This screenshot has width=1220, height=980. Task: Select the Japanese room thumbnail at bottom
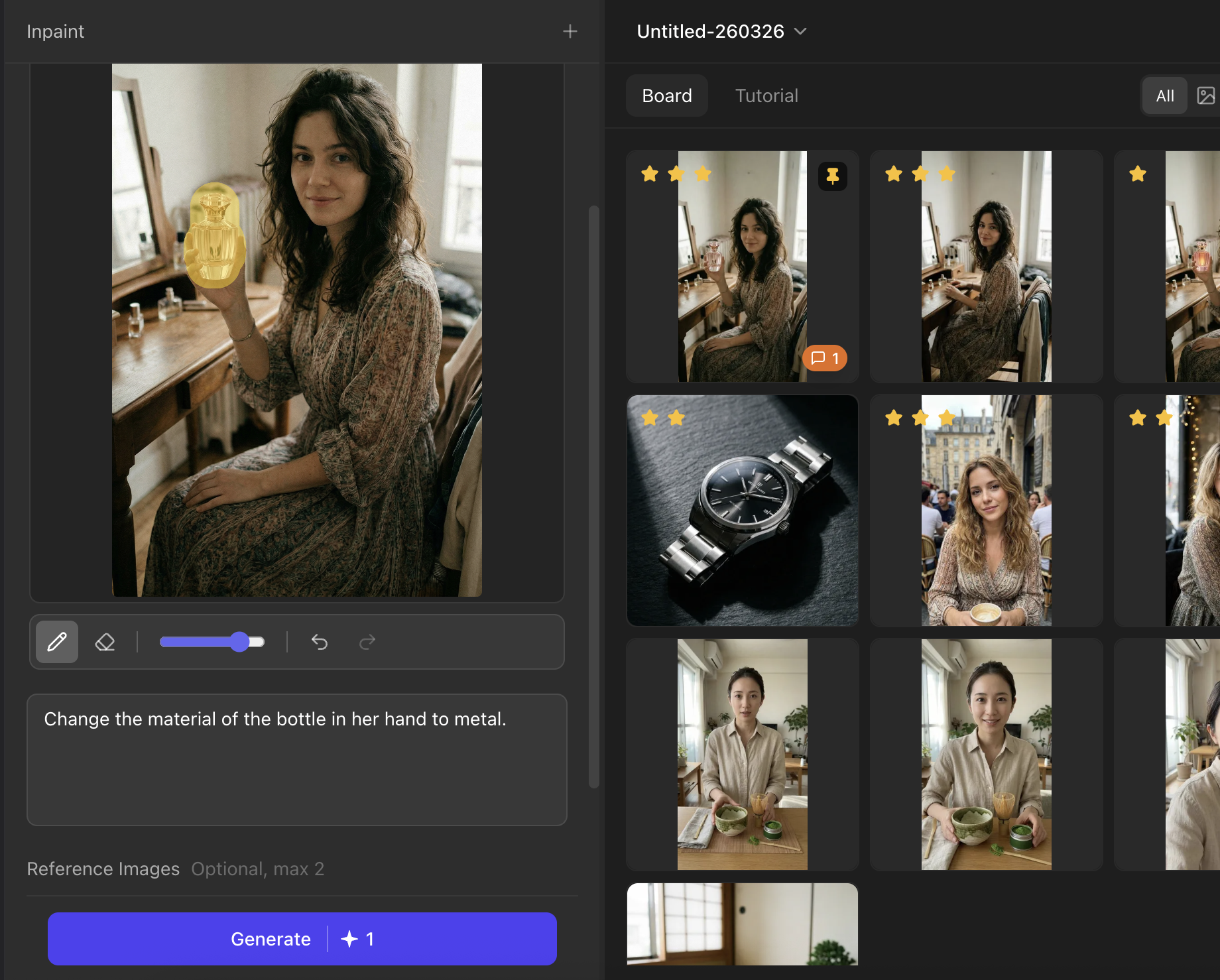click(742, 924)
